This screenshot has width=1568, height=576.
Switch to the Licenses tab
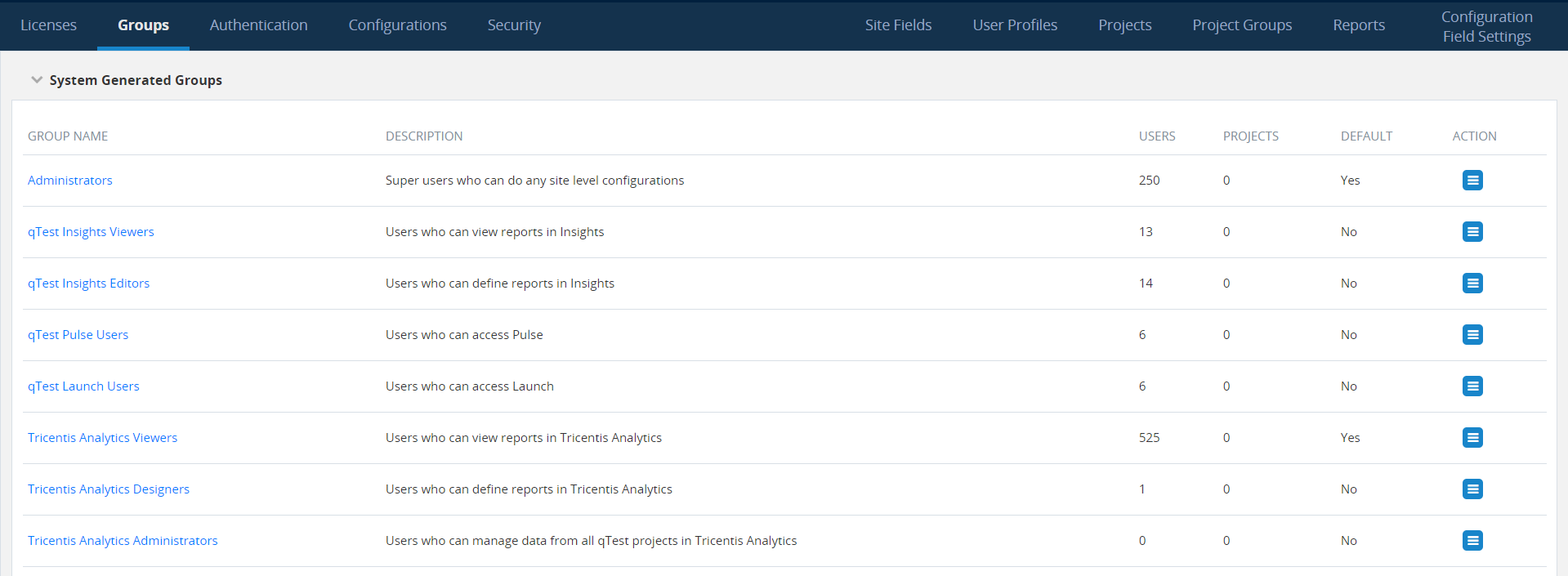pyautogui.click(x=48, y=25)
